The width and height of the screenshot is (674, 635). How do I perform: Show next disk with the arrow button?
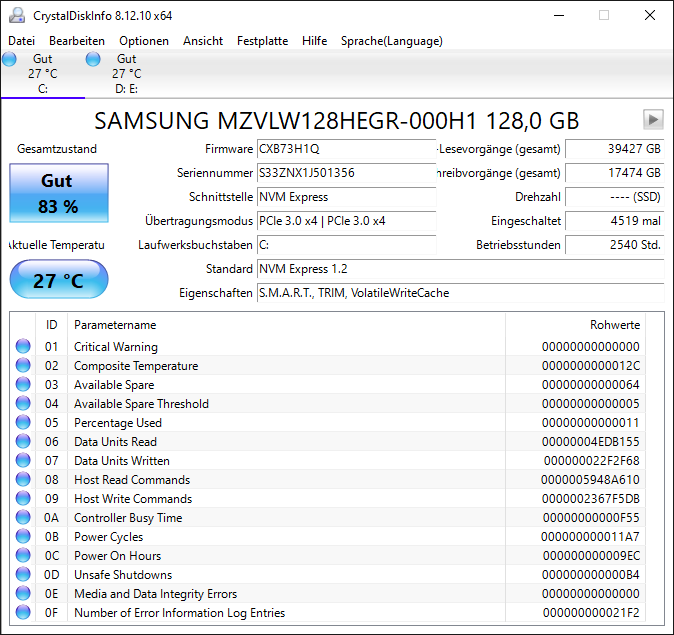pyautogui.click(x=653, y=120)
